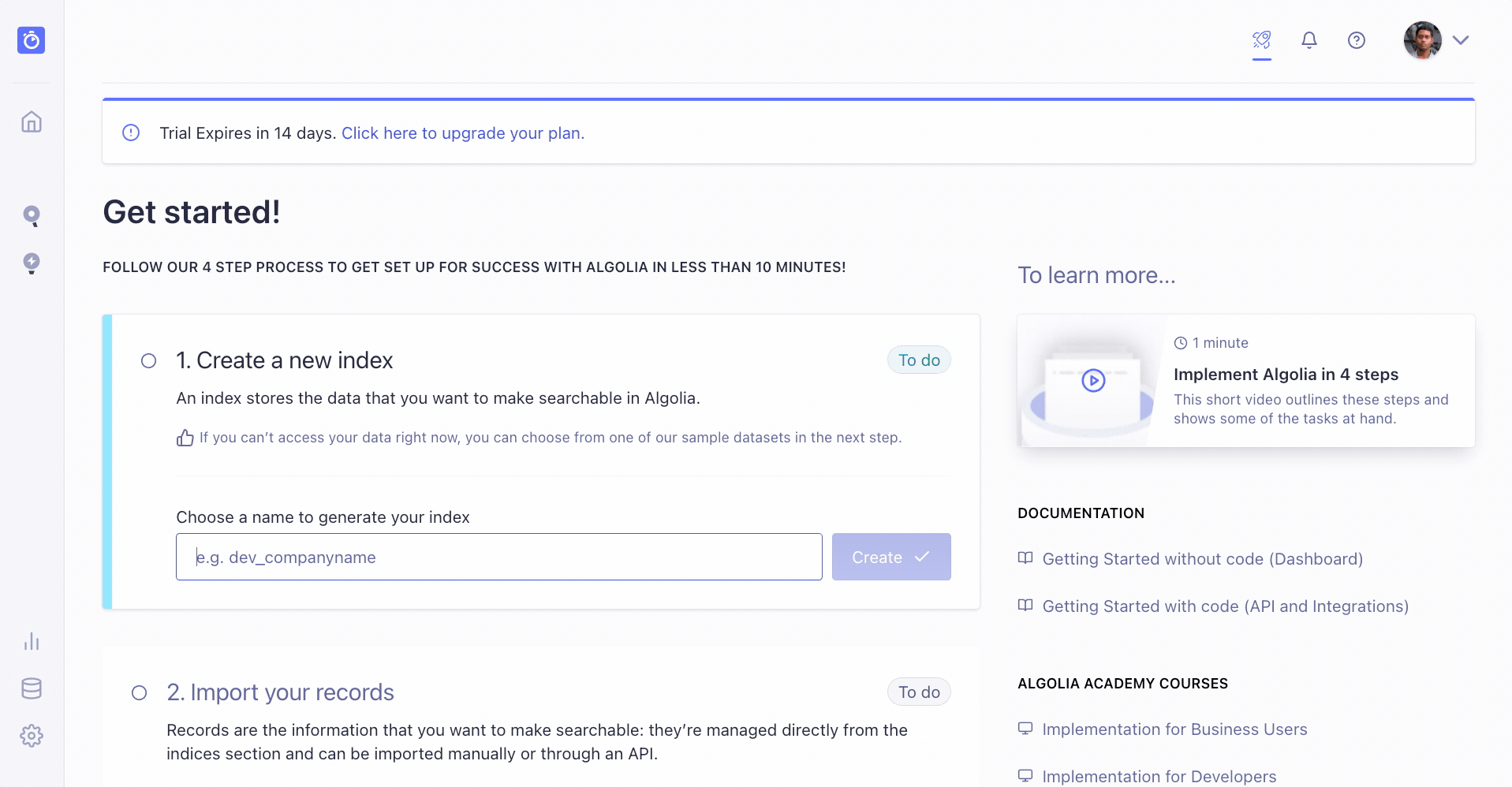Click the Algolia logo icon

(x=32, y=40)
